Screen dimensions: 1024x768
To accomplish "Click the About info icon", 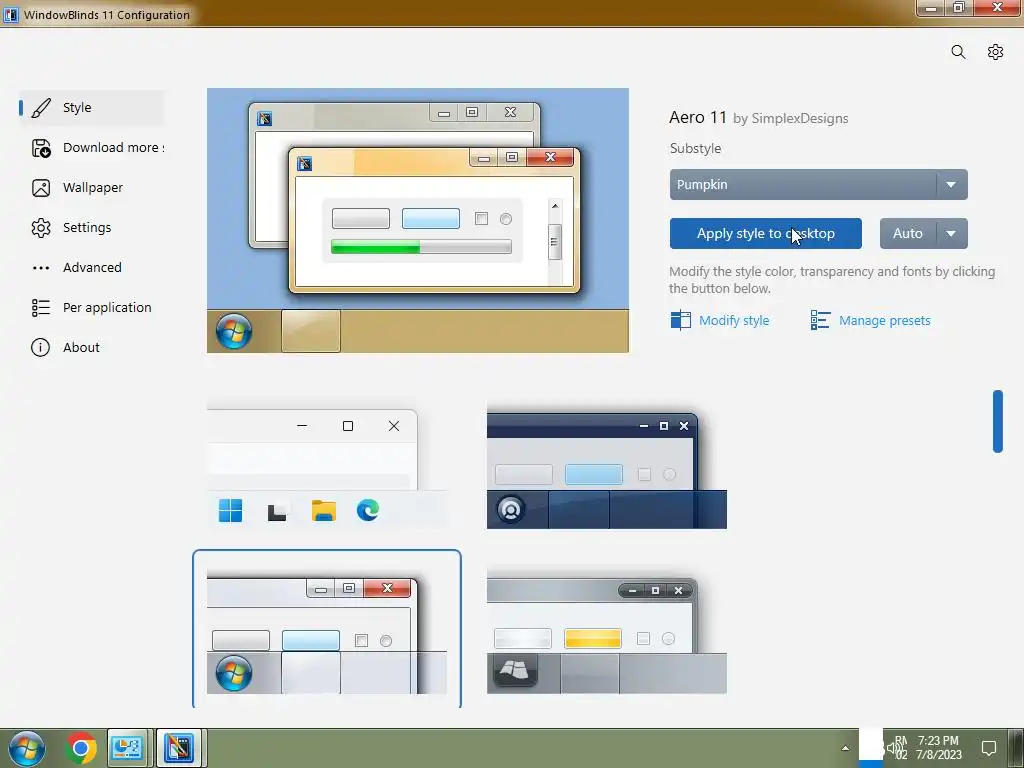I will point(40,347).
